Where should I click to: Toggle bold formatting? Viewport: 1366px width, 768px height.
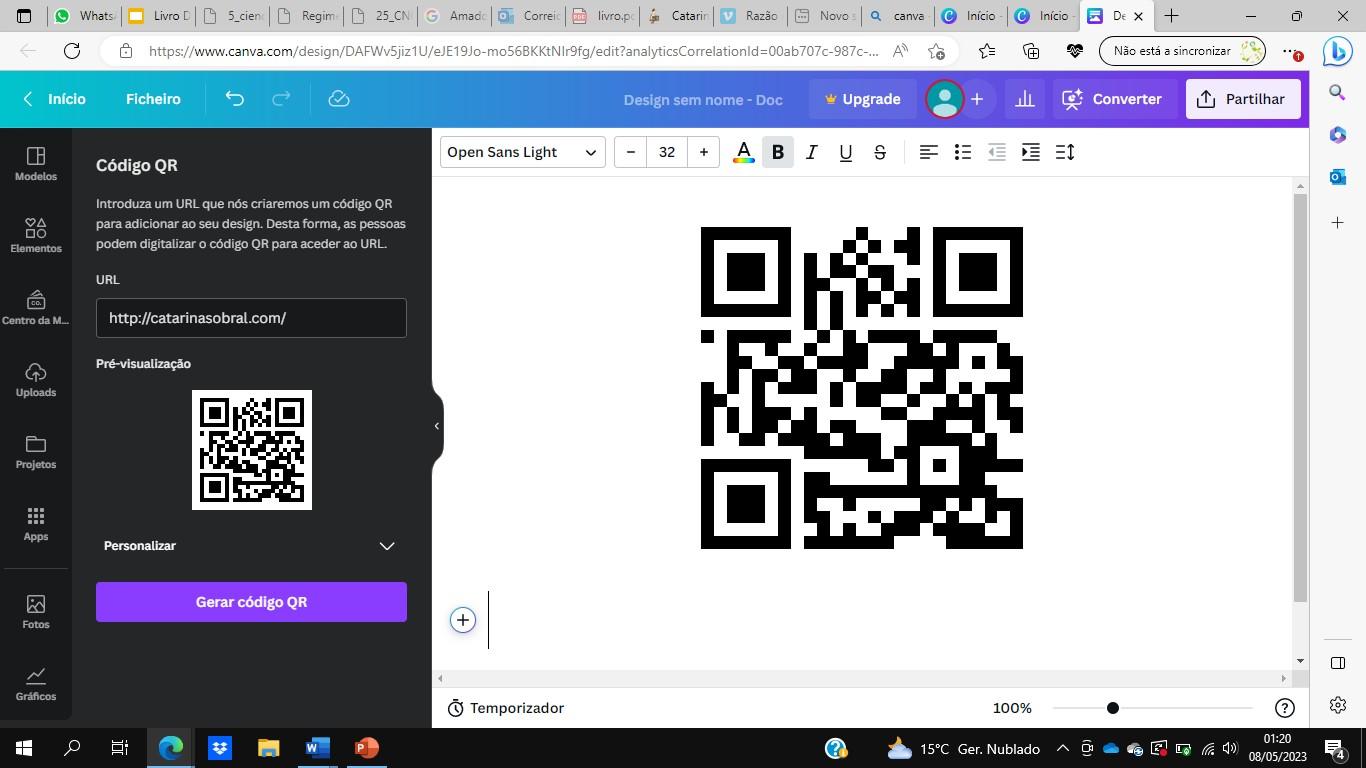pos(778,152)
